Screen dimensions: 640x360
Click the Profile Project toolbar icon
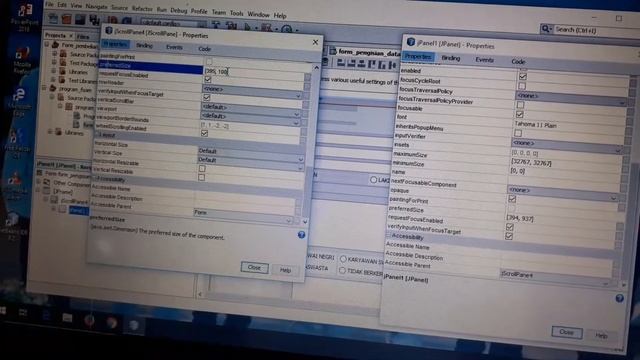click(x=287, y=29)
